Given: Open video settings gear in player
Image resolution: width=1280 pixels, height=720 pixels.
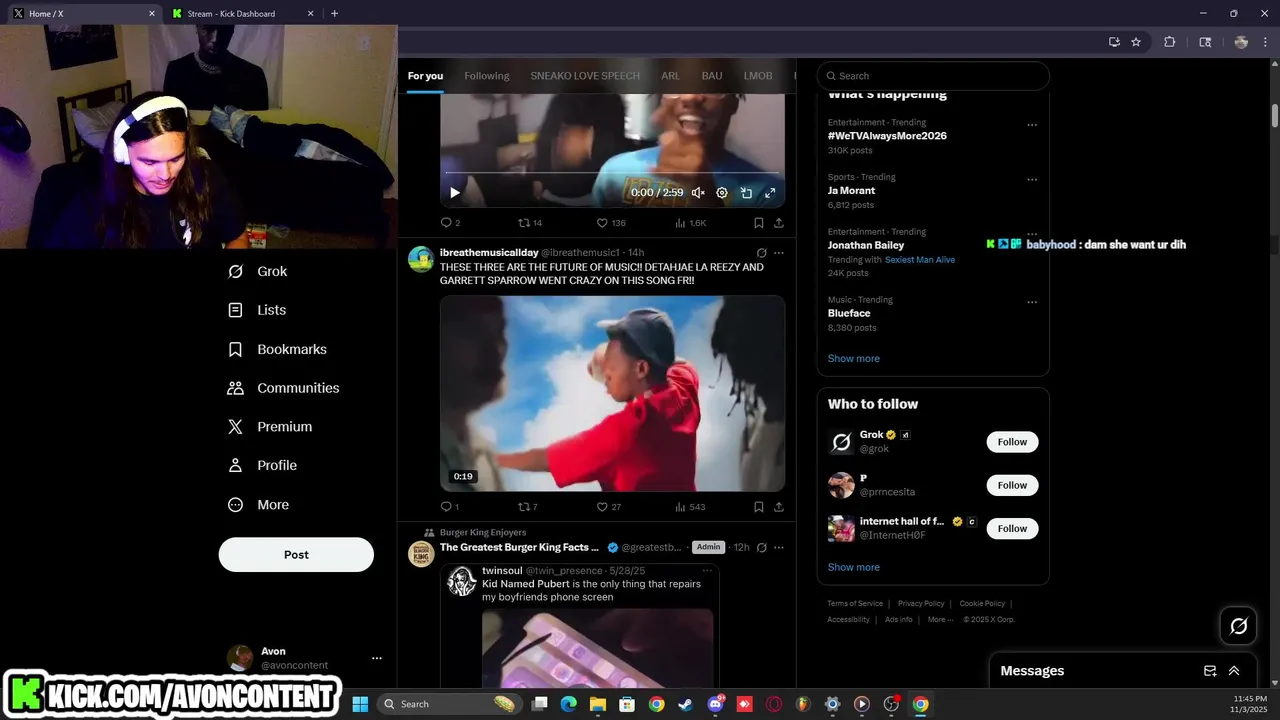Looking at the screenshot, I should 722,193.
